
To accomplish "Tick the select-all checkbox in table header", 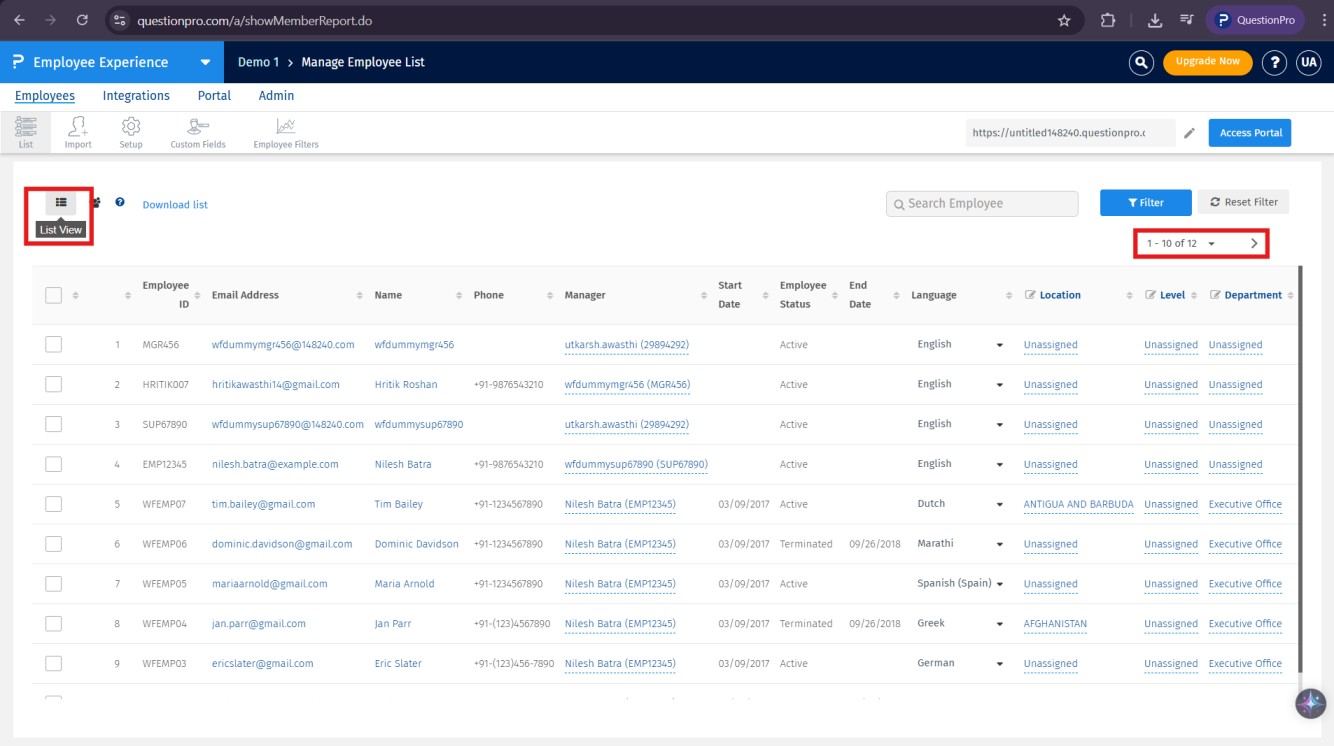I will (x=54, y=295).
